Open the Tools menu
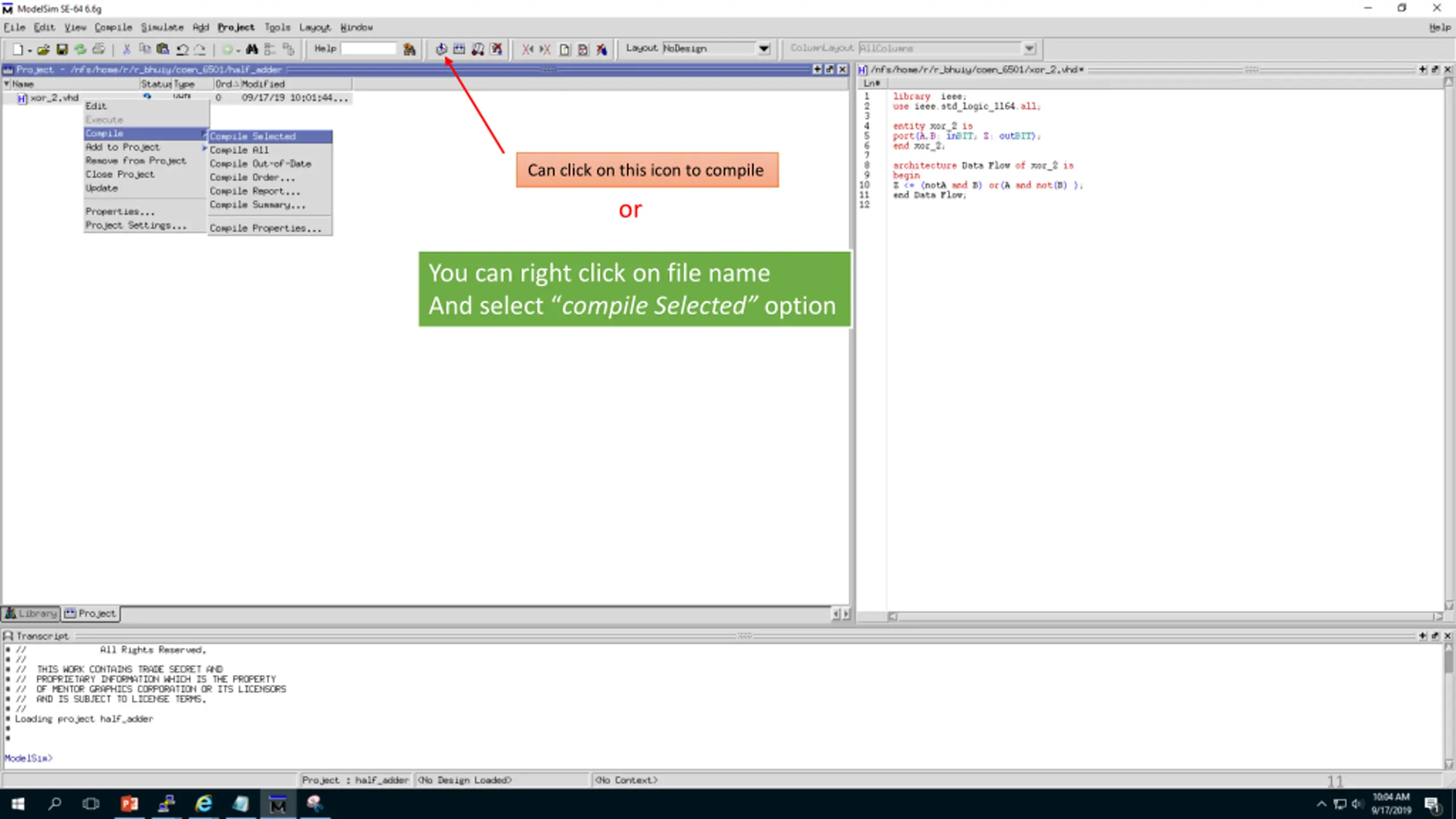Screen dimensions: 1456x819 pyautogui.click(x=277, y=27)
